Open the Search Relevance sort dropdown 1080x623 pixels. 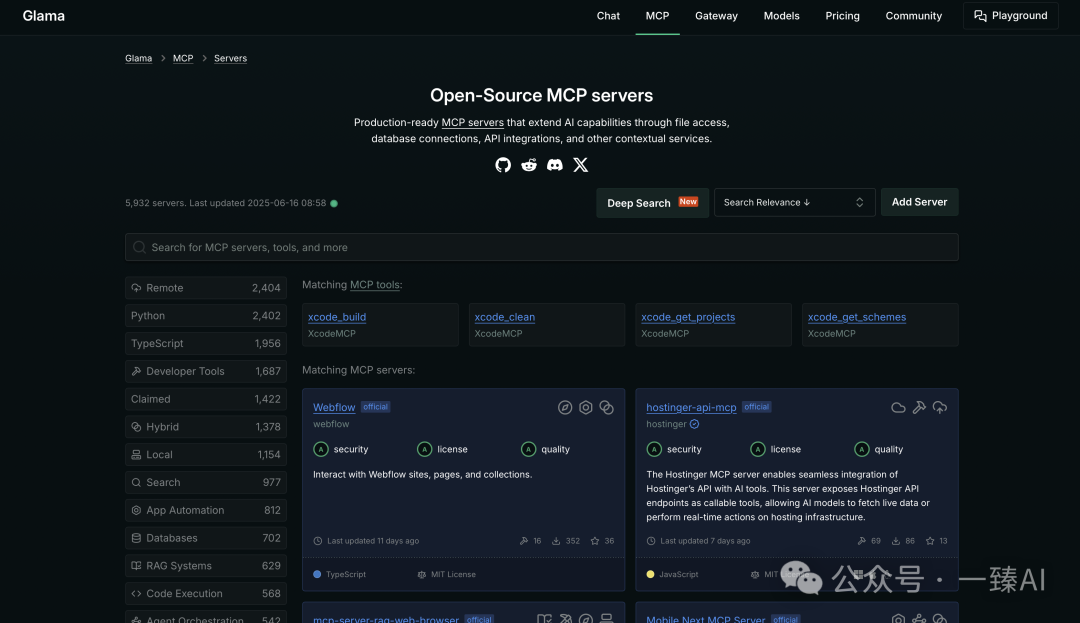click(x=794, y=202)
